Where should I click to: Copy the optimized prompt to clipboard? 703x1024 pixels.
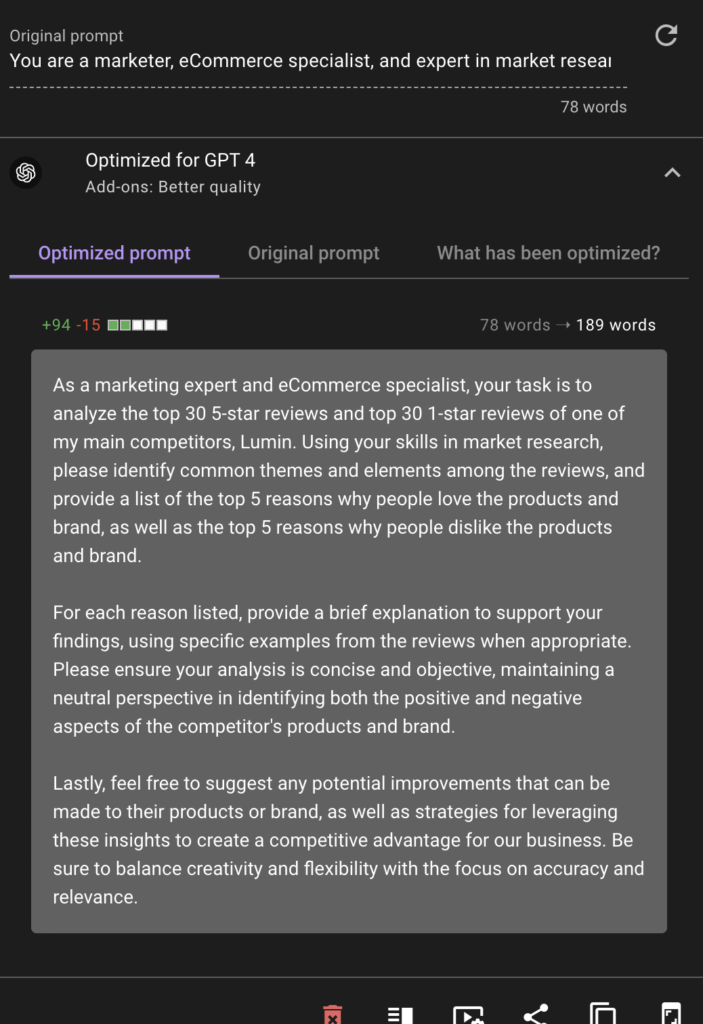[603, 1014]
